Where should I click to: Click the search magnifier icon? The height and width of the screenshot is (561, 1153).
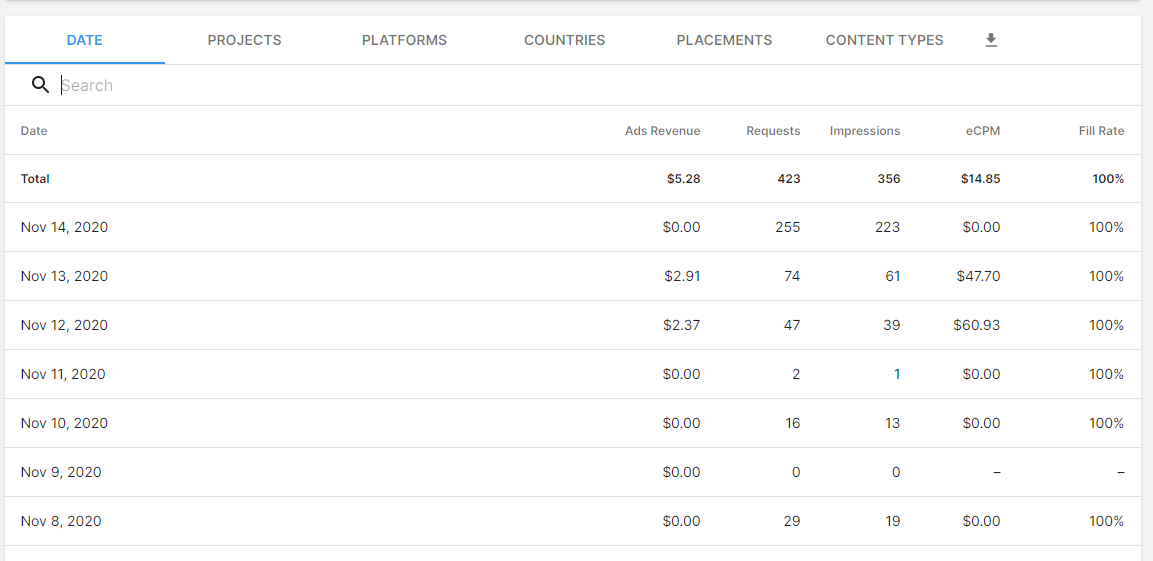tap(40, 85)
